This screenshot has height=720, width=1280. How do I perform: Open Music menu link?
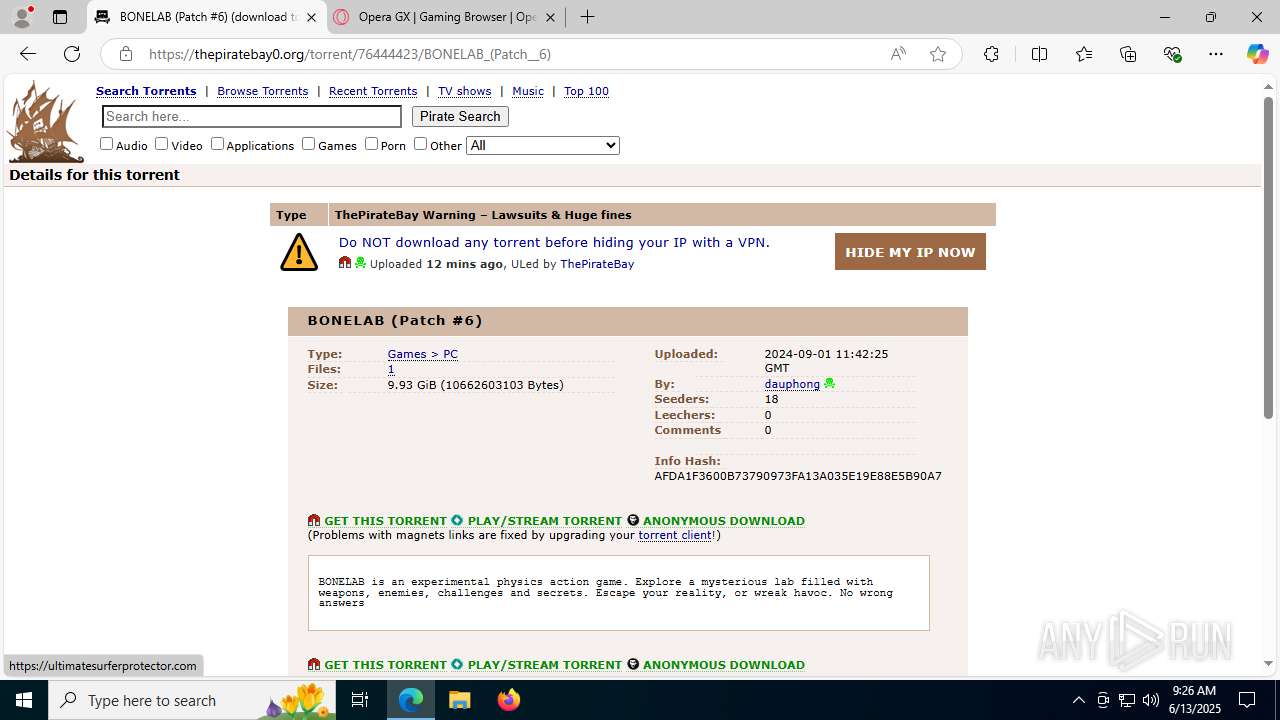coord(528,91)
